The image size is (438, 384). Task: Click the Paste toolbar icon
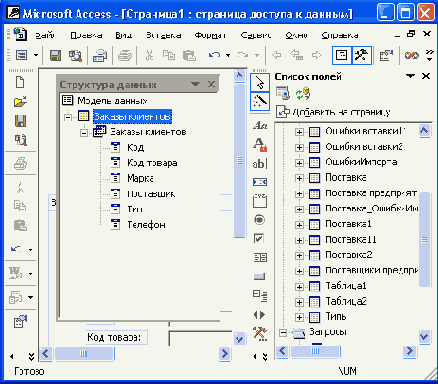click(189, 55)
